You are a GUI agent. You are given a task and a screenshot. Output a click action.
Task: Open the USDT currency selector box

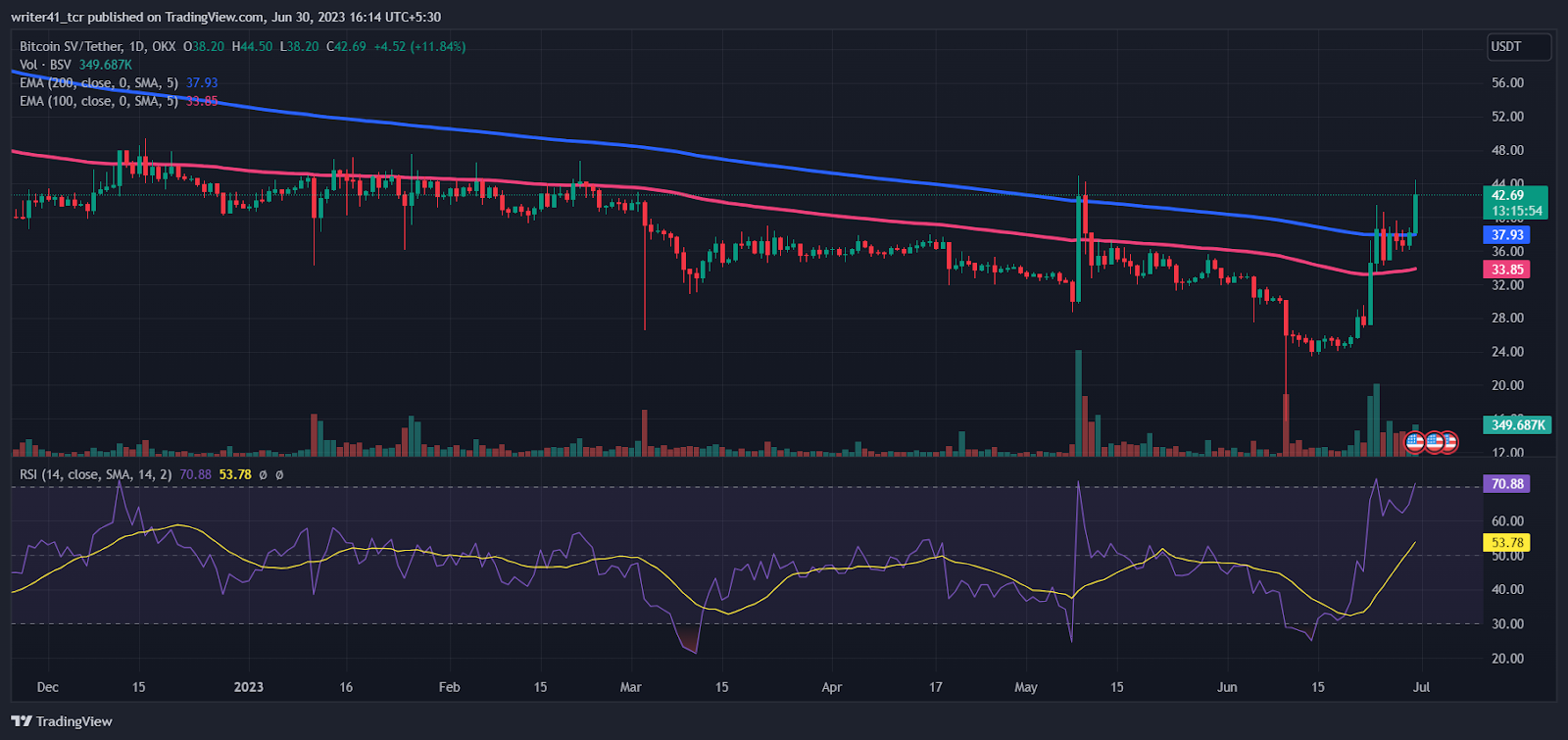(x=1518, y=46)
